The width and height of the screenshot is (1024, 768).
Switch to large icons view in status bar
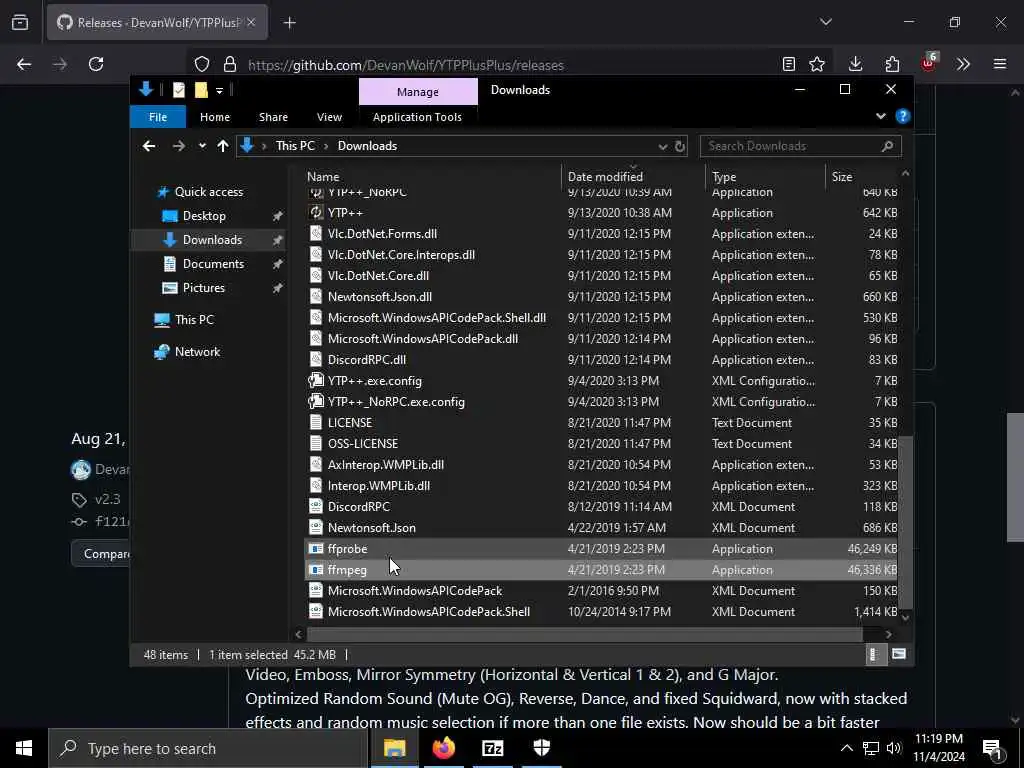(x=899, y=654)
